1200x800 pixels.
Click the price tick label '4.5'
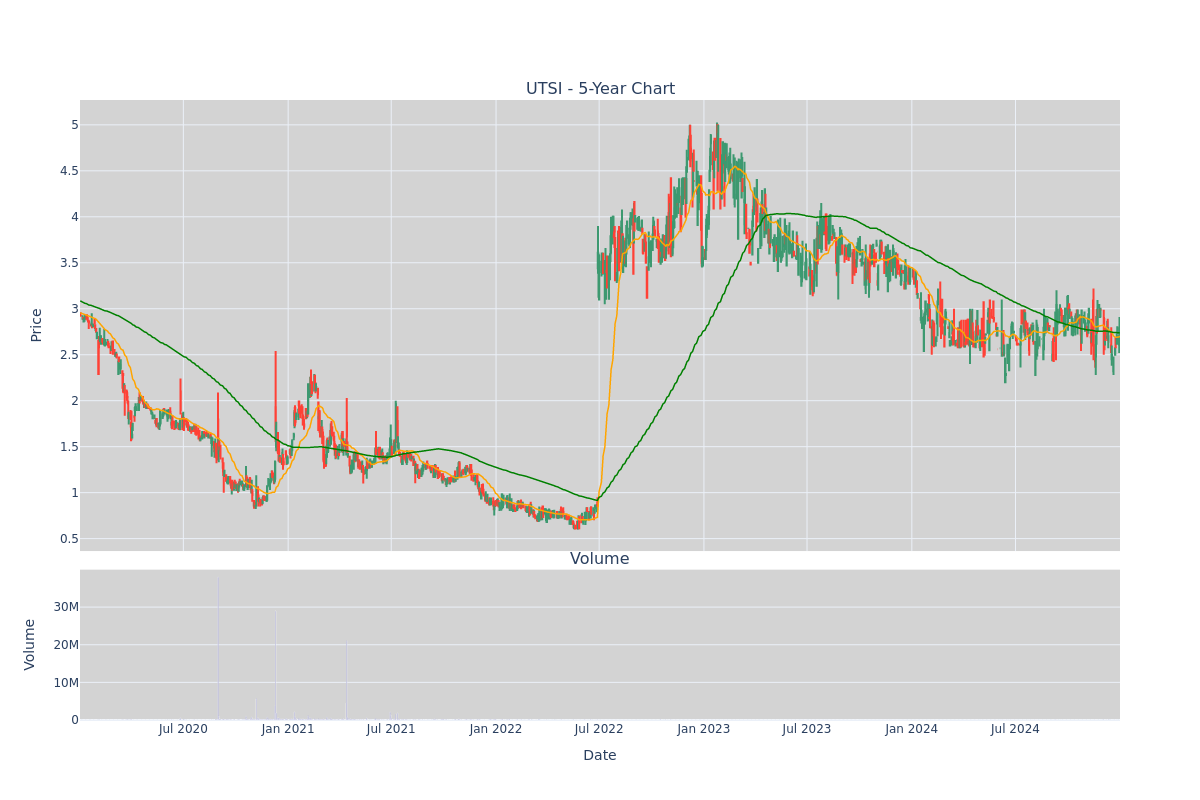68,171
